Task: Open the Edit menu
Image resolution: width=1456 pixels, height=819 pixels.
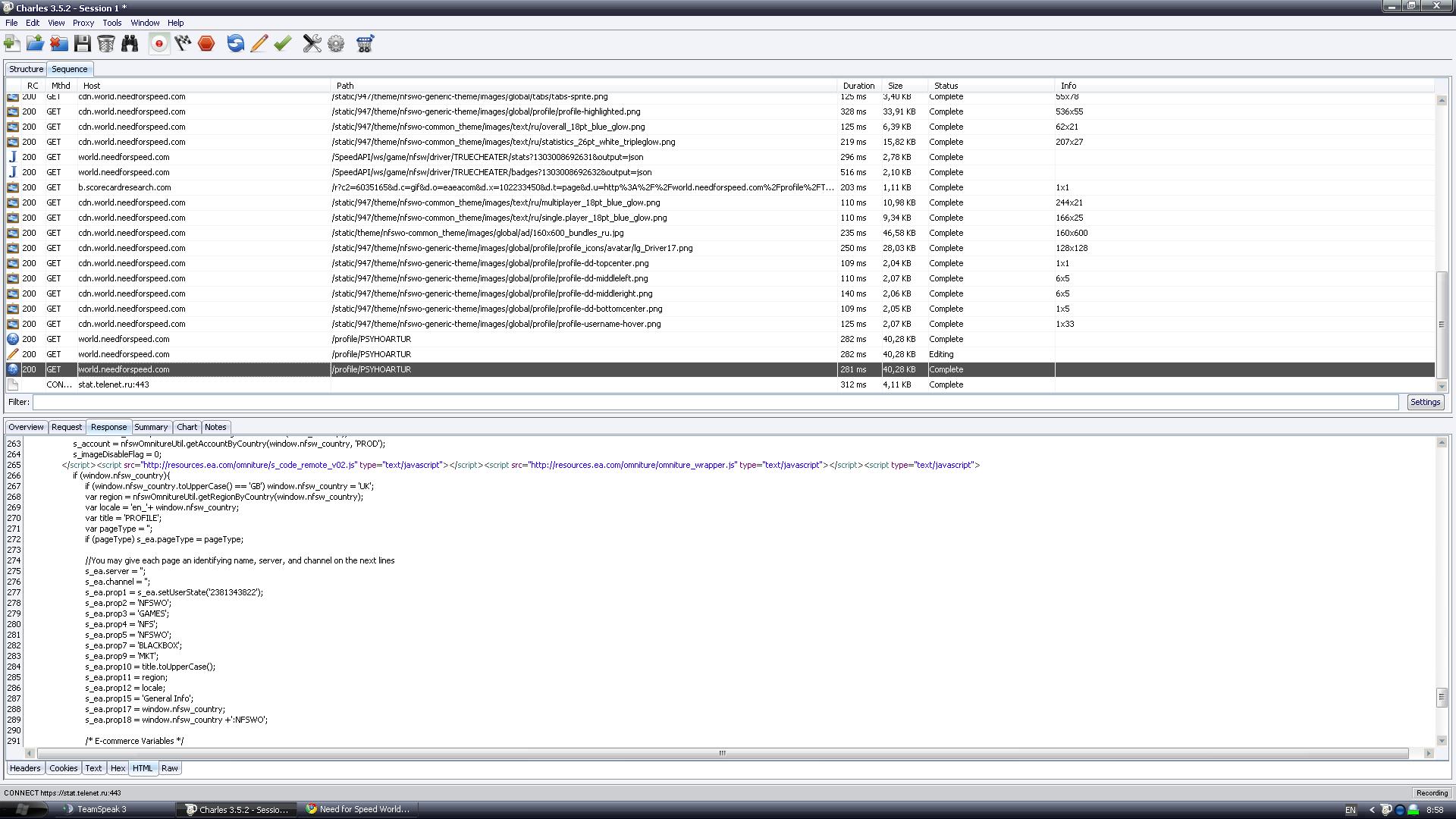Action: click(33, 23)
